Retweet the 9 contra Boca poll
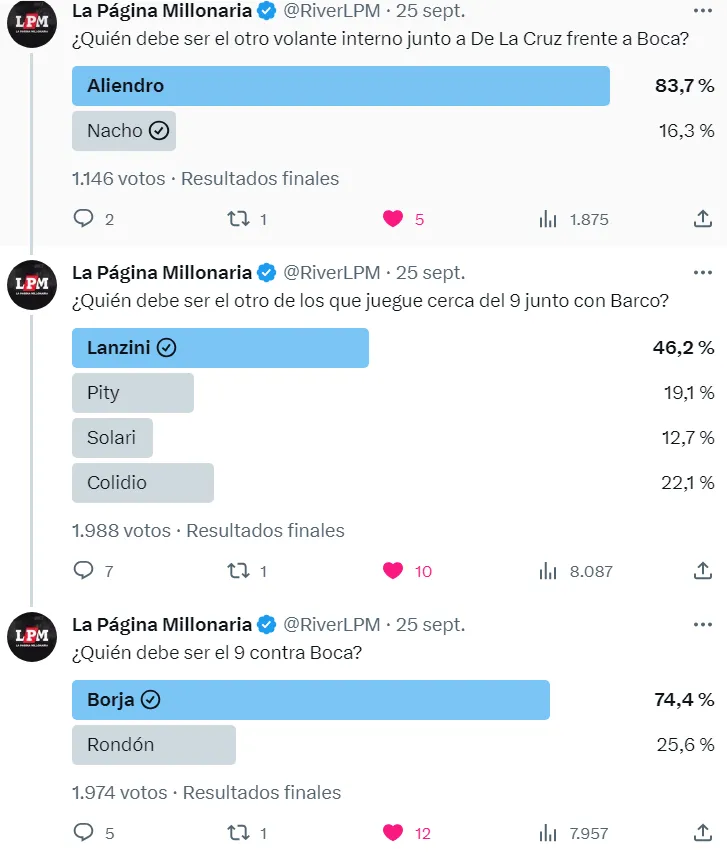Image resolution: width=727 pixels, height=853 pixels. 238,833
